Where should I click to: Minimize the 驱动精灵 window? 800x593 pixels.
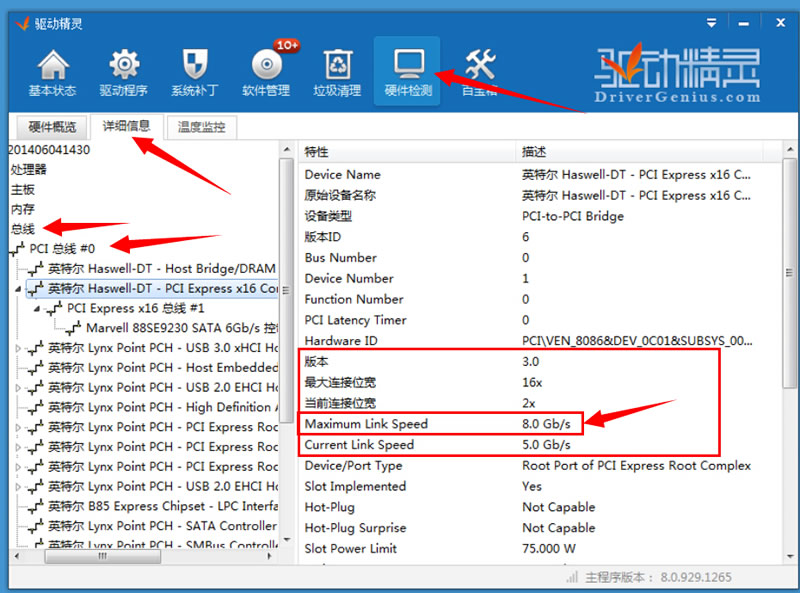pos(744,23)
